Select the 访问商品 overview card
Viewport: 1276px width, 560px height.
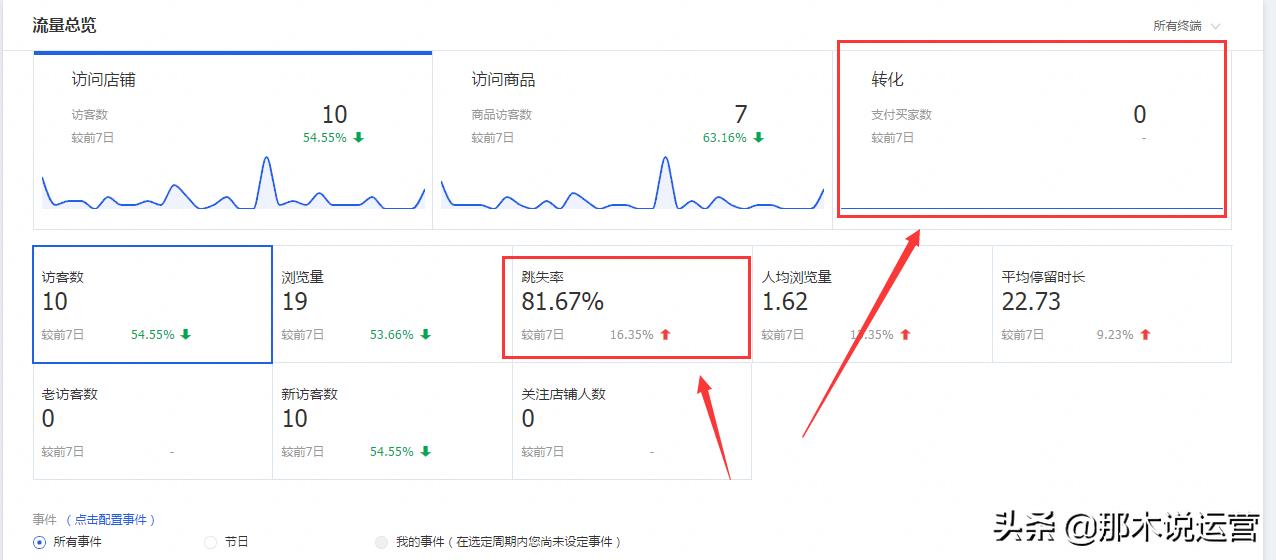632,140
